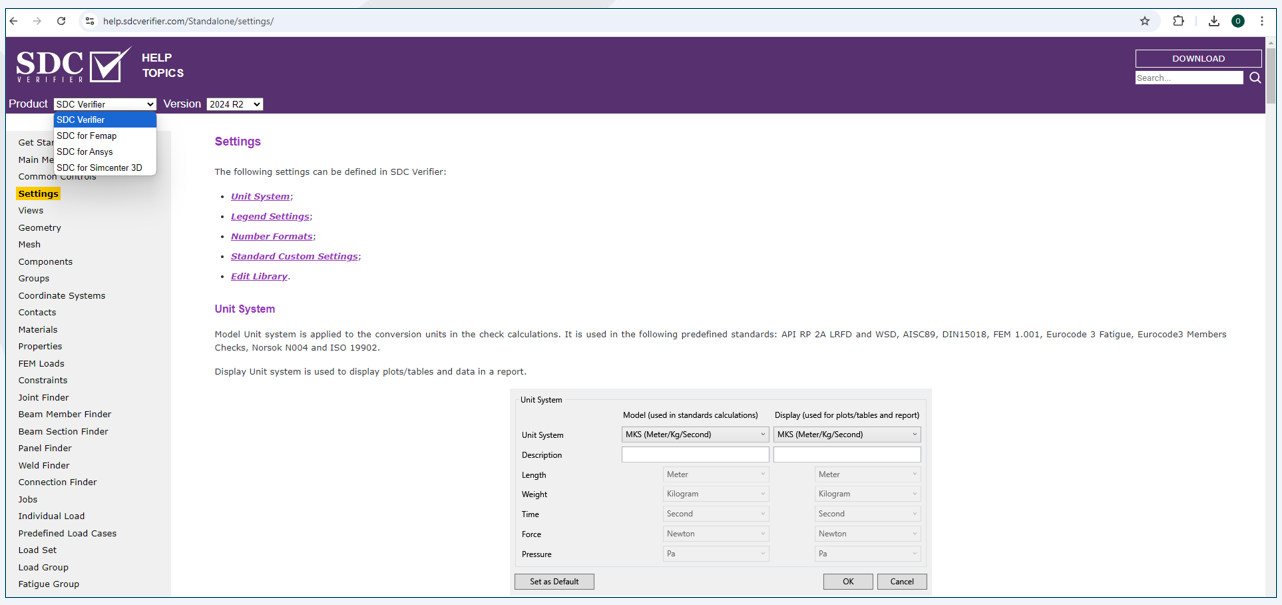This screenshot has height=605, width=1282.
Task: Click OK in the Unit System dialog
Action: coord(848,582)
